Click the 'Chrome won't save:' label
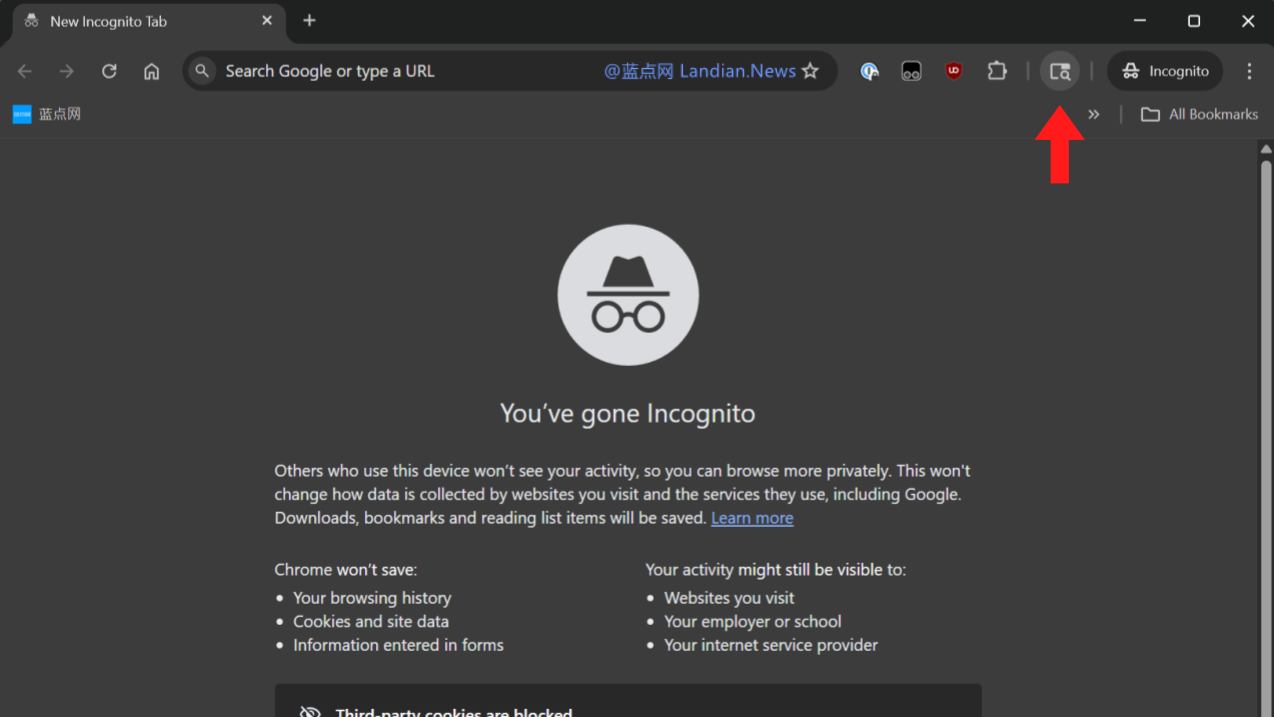 (346, 569)
